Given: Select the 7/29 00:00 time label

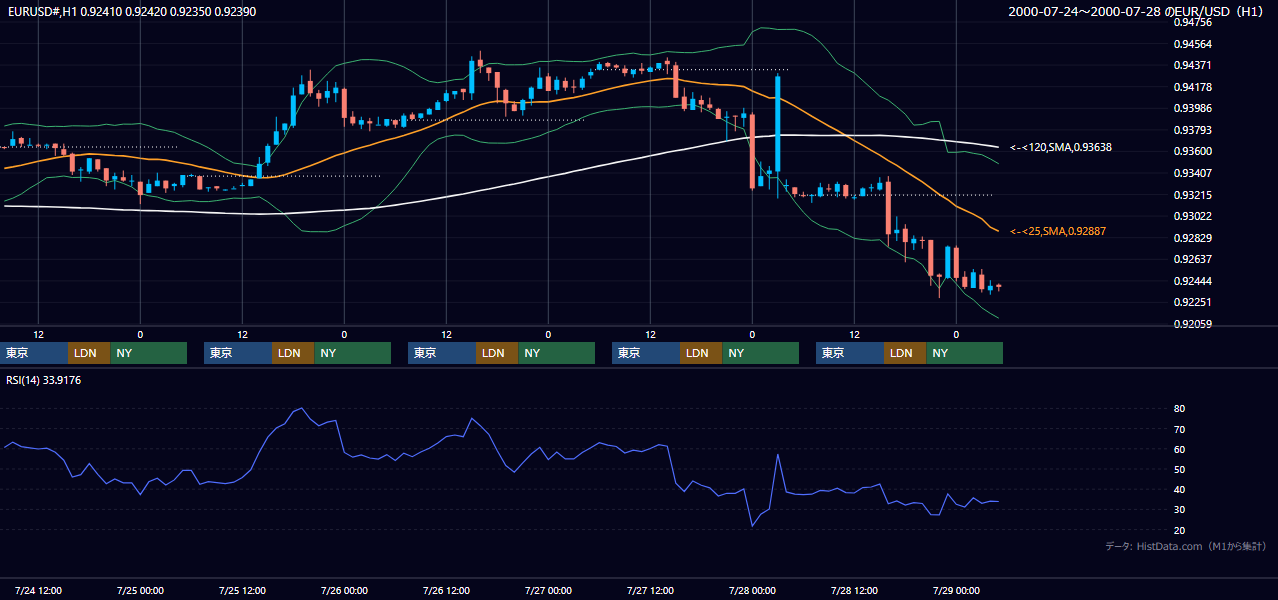Looking at the screenshot, I should pos(956,591).
